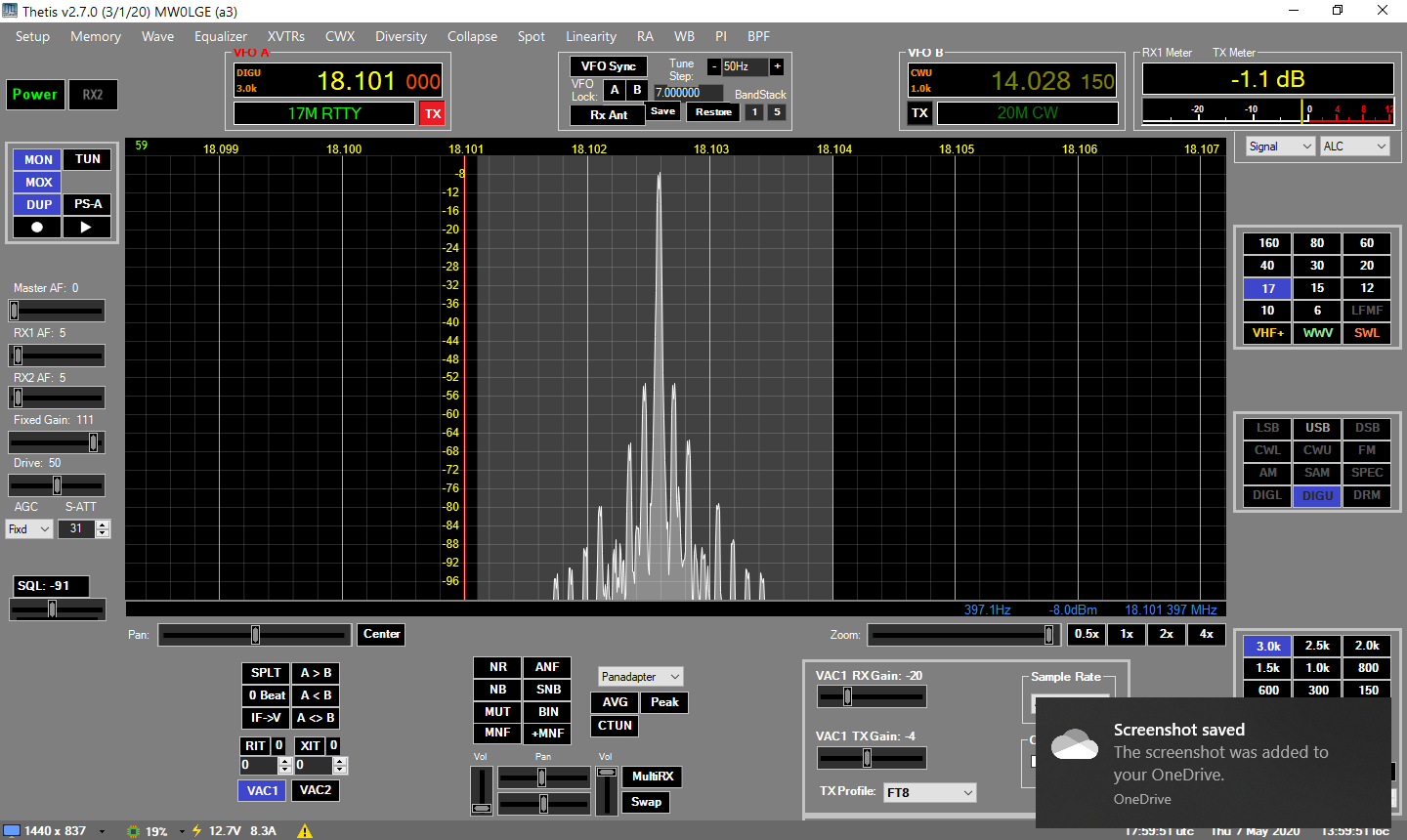The height and width of the screenshot is (840, 1407).
Task: Click the OneDrive cloud notification icon
Action: point(1075,745)
